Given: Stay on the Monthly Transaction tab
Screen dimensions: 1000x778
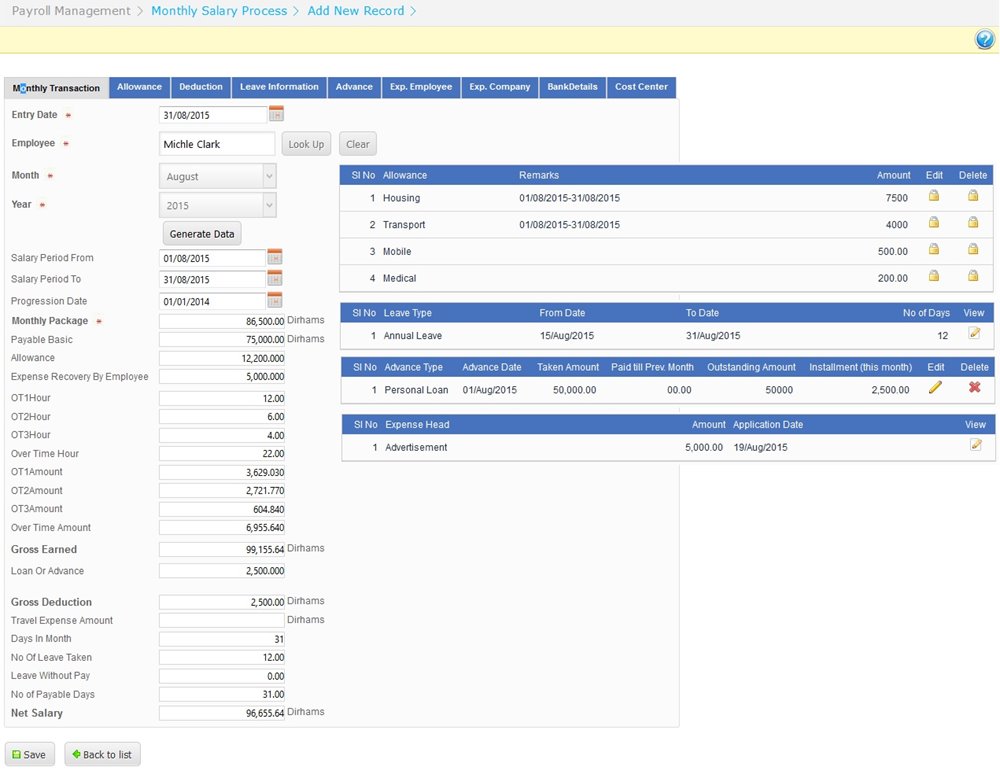Looking at the screenshot, I should pyautogui.click(x=56, y=88).
